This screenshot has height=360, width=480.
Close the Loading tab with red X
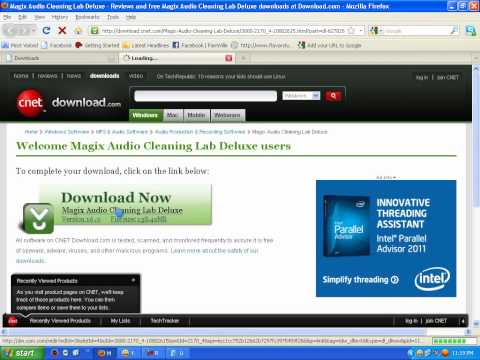[229, 58]
